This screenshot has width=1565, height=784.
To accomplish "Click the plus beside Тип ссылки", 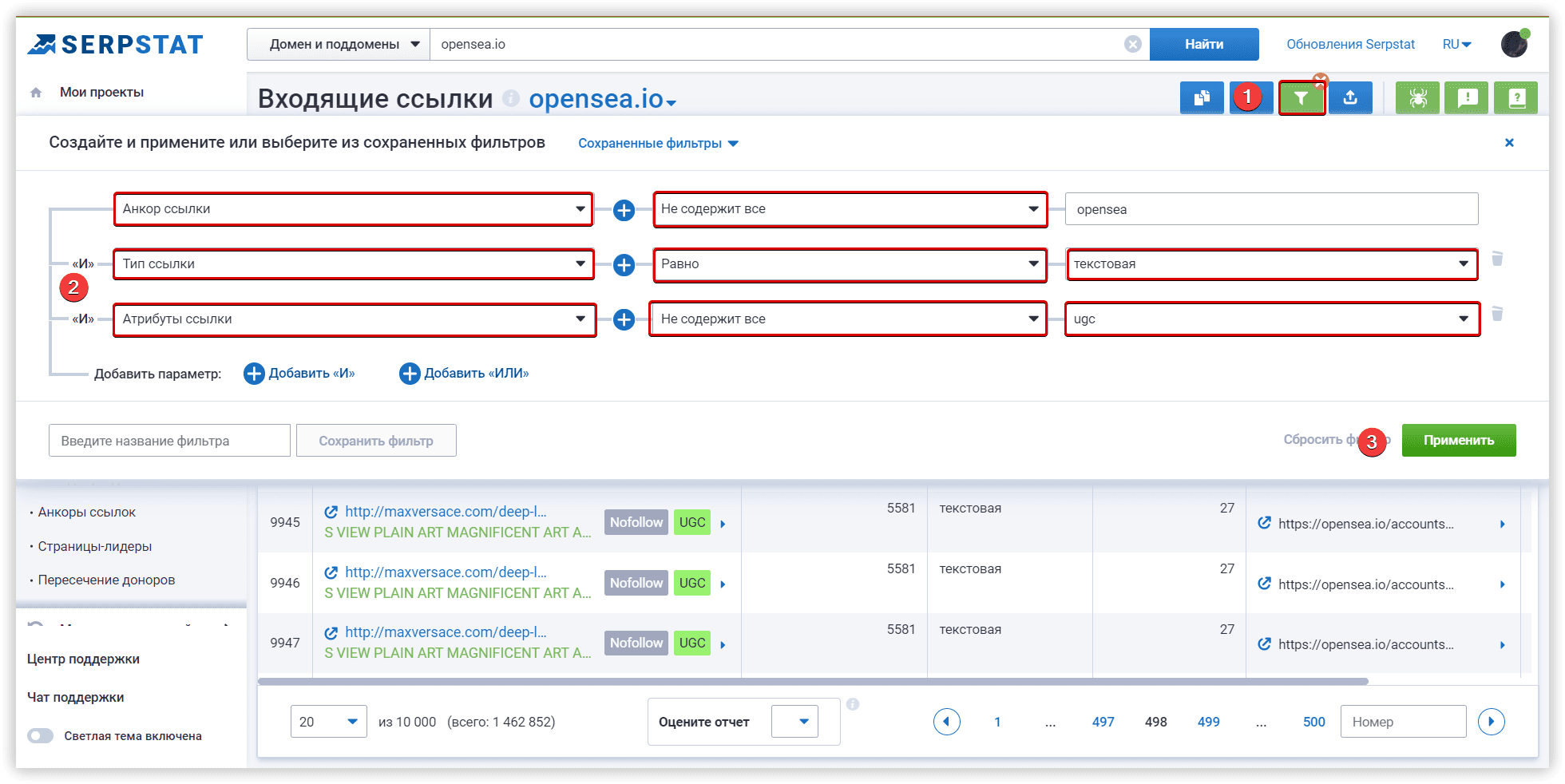I will point(624,265).
